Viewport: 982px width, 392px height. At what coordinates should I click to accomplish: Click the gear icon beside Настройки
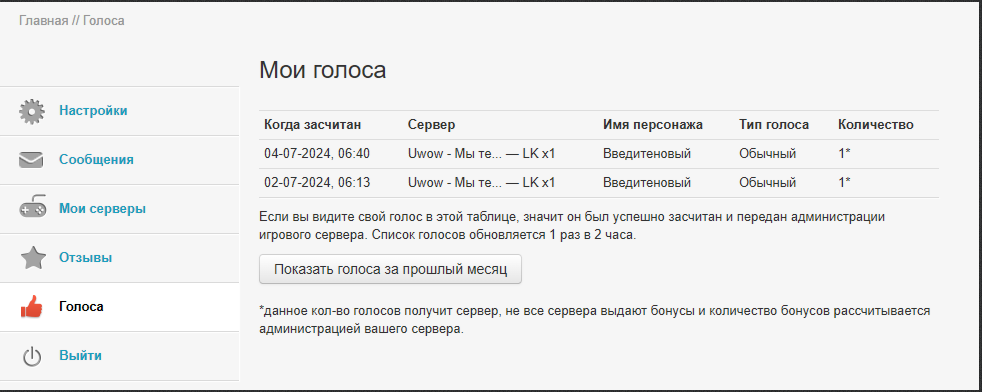click(32, 111)
